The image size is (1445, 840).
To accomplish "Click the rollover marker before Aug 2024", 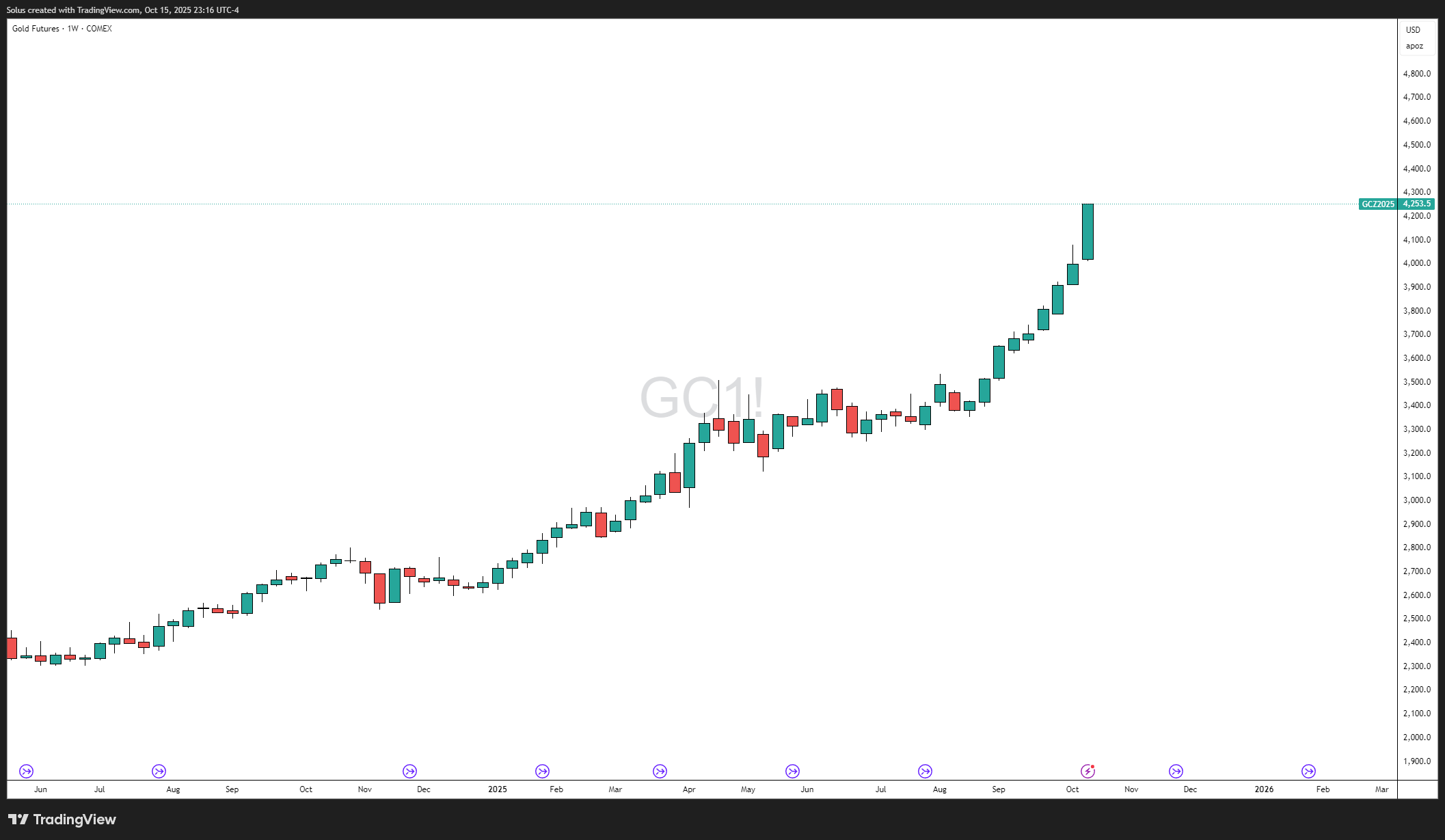I will [x=159, y=771].
